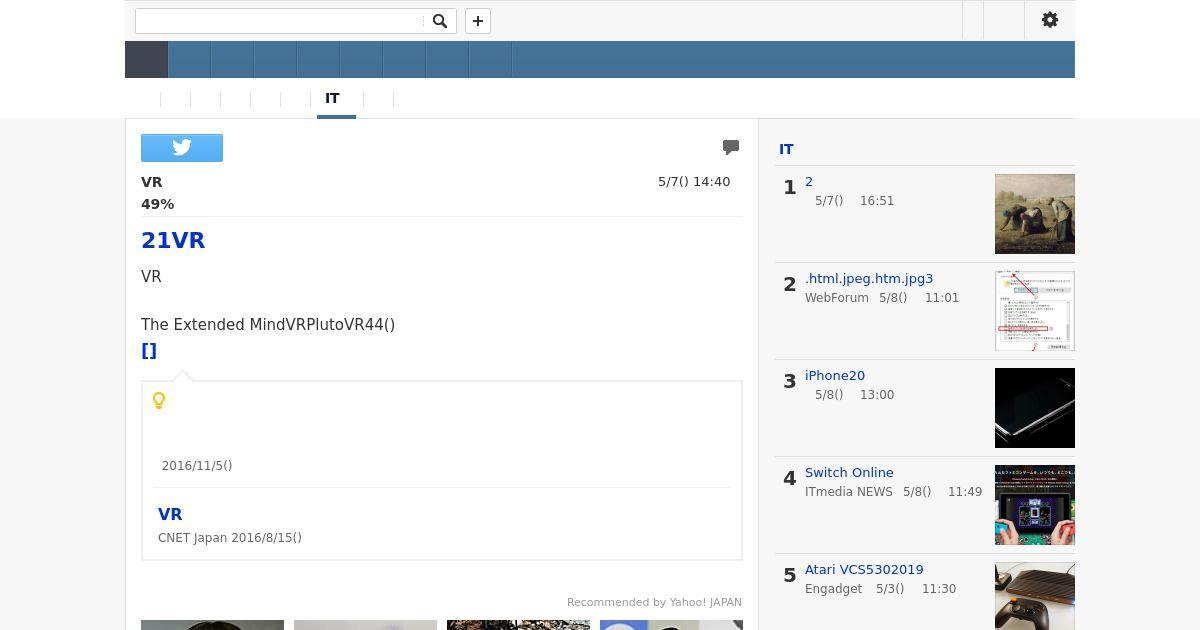The width and height of the screenshot is (1200, 630).
Task: Select the IT category tab
Action: click(x=332, y=99)
